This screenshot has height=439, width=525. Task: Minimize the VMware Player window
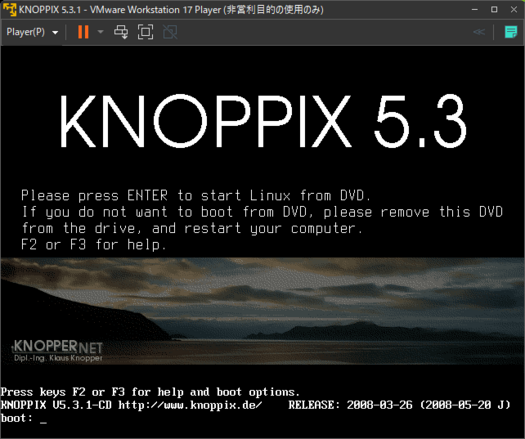click(474, 9)
